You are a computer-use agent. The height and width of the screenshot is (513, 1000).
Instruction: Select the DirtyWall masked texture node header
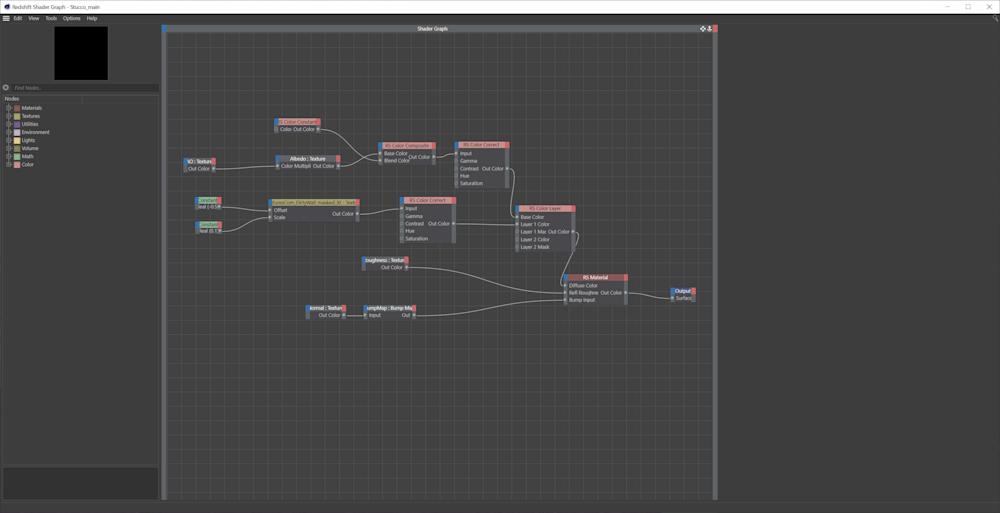[x=314, y=202]
